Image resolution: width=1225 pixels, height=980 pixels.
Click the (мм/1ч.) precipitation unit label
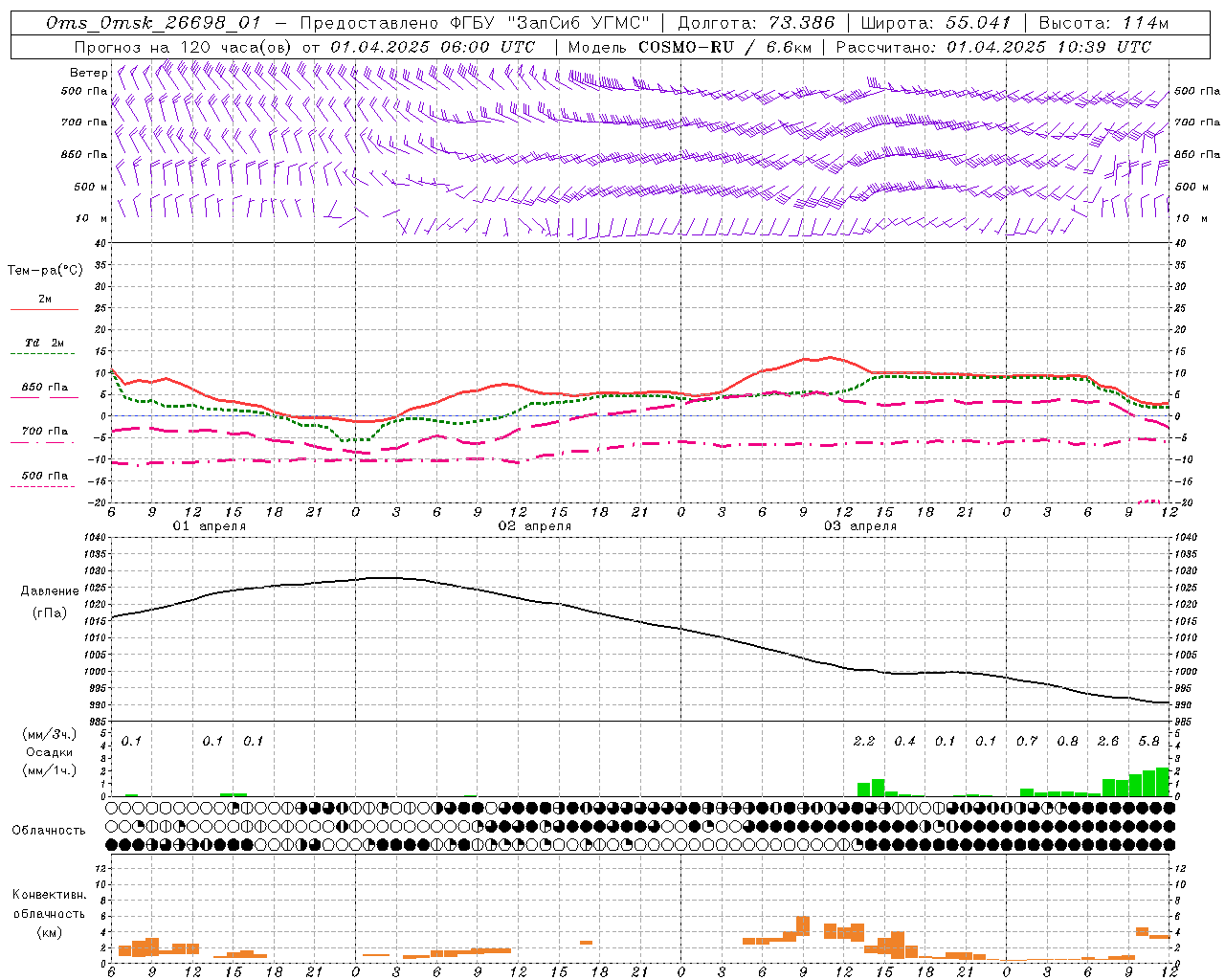pyautogui.click(x=50, y=770)
